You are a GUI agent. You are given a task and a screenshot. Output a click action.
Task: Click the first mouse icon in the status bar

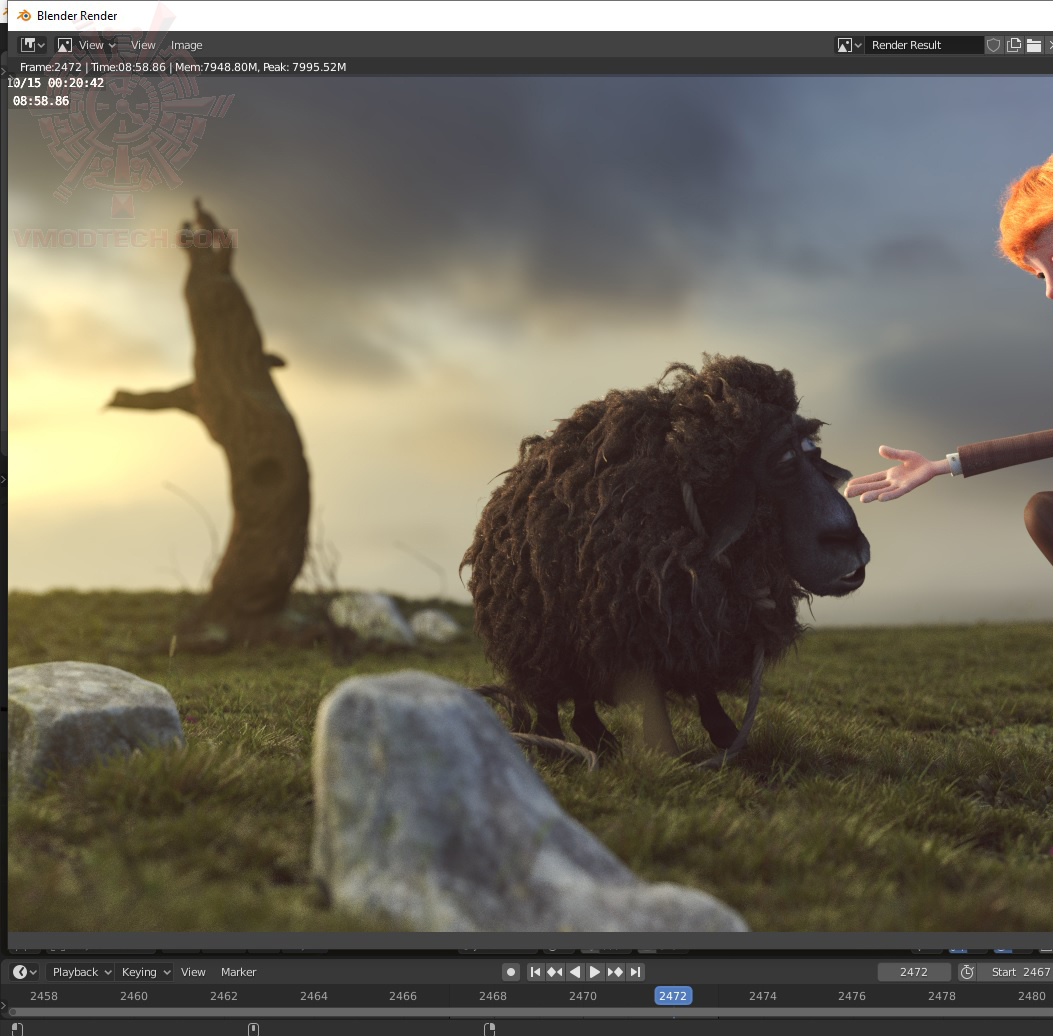point(17,1029)
